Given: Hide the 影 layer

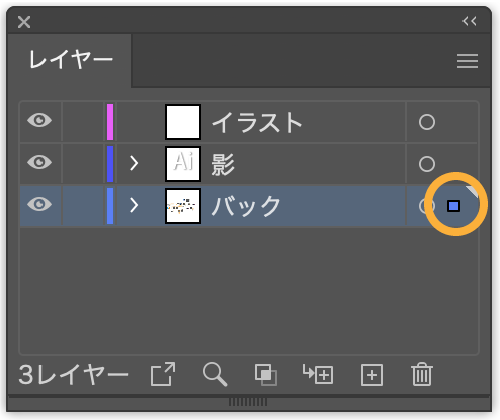Looking at the screenshot, I should tap(40, 162).
